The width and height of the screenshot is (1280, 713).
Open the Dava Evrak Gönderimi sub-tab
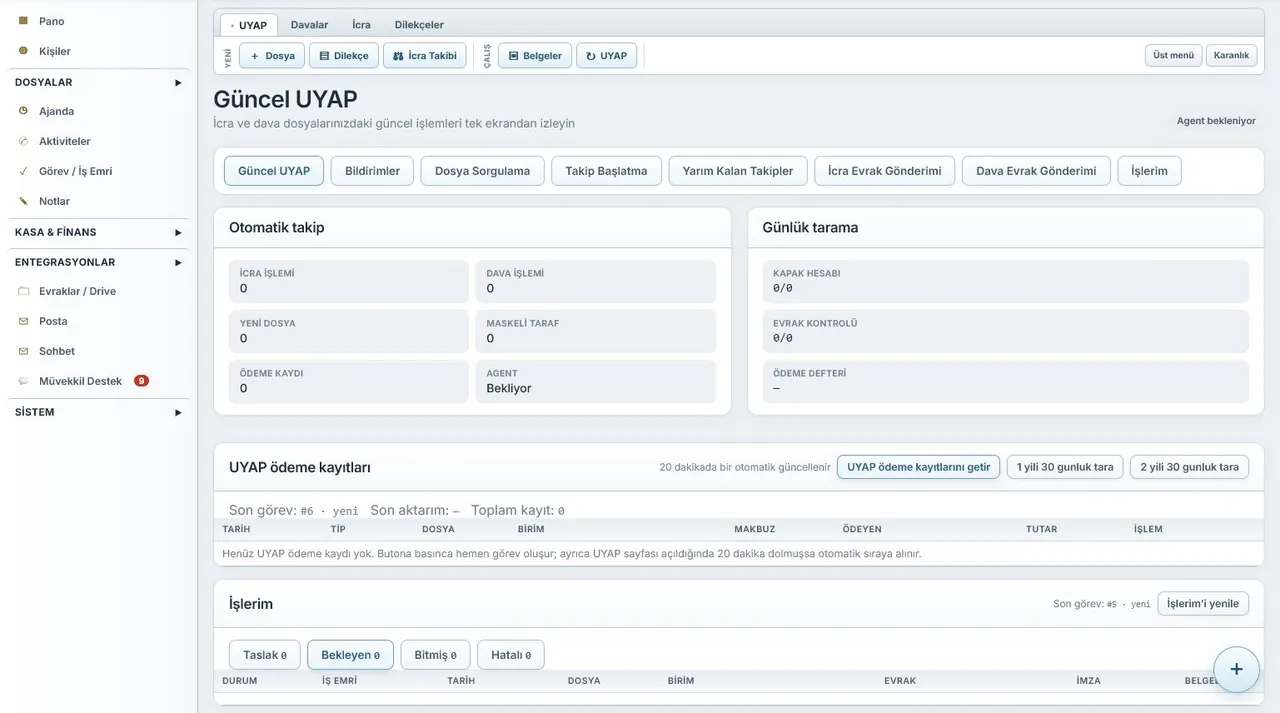tap(1036, 171)
